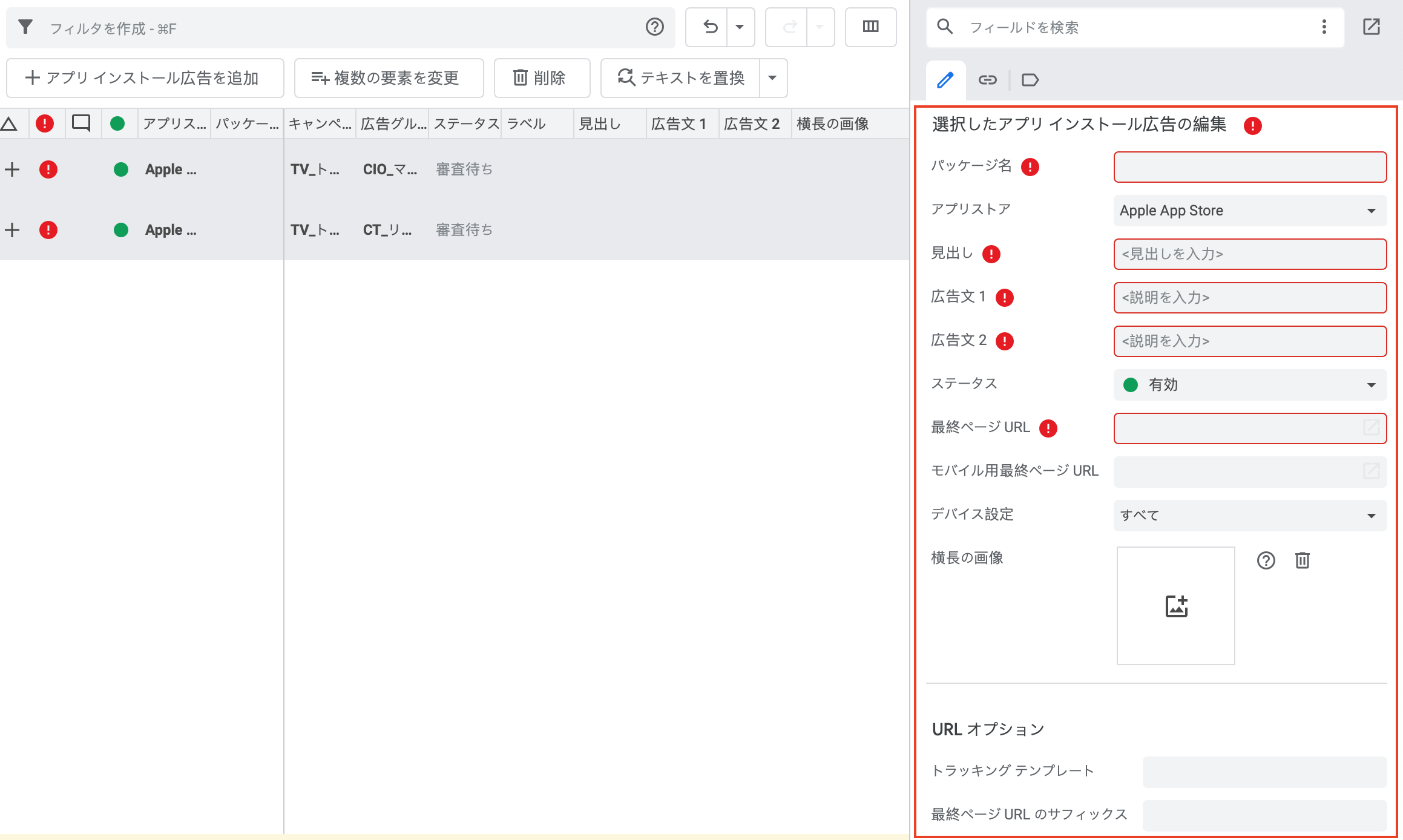Screen dimensions: 1403x840
Task: Click the undo arrow icon
Action: (709, 27)
